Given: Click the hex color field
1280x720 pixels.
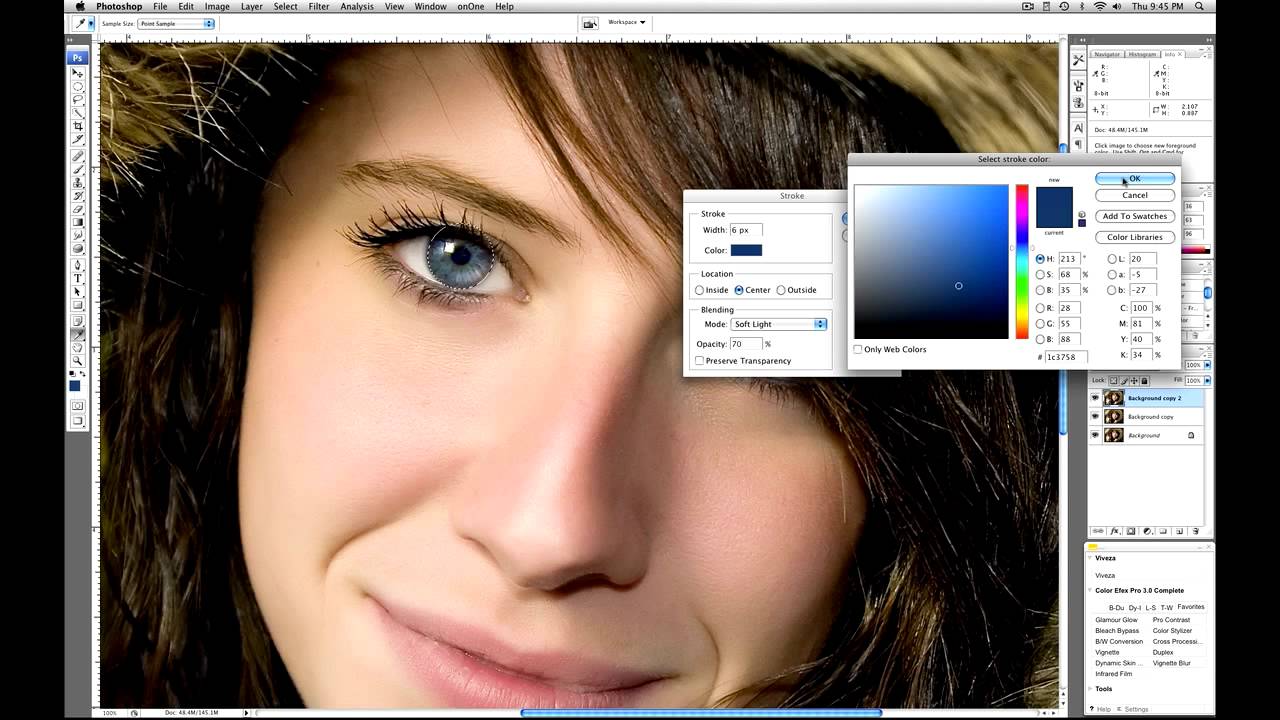Looking at the screenshot, I should [1066, 357].
